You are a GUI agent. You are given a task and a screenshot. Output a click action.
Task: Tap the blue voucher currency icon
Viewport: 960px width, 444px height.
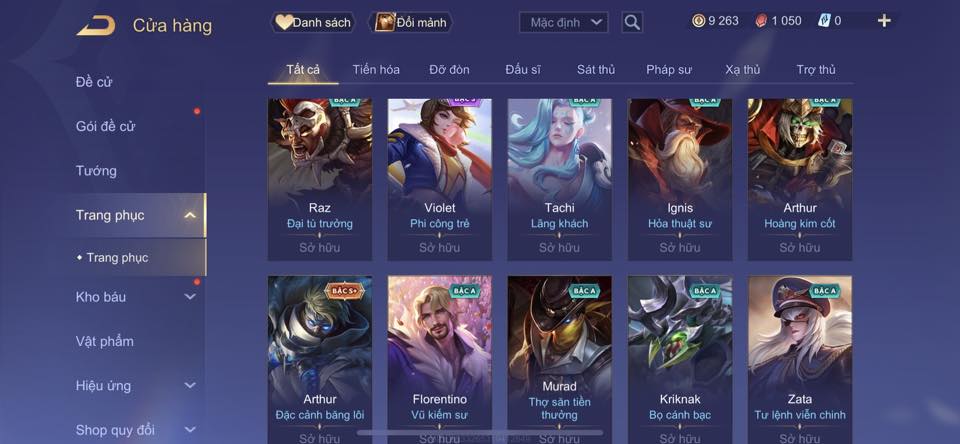coord(823,21)
